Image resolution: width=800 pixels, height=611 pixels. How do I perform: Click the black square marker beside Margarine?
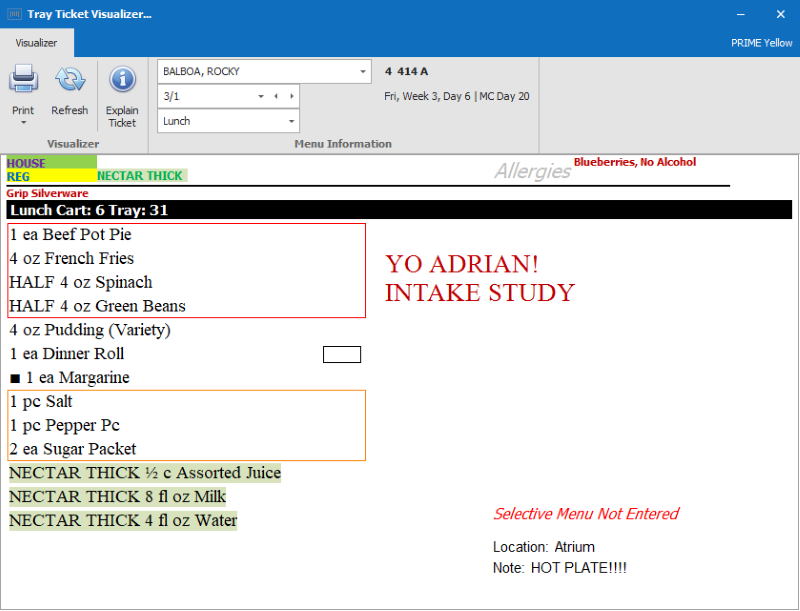tap(15, 379)
